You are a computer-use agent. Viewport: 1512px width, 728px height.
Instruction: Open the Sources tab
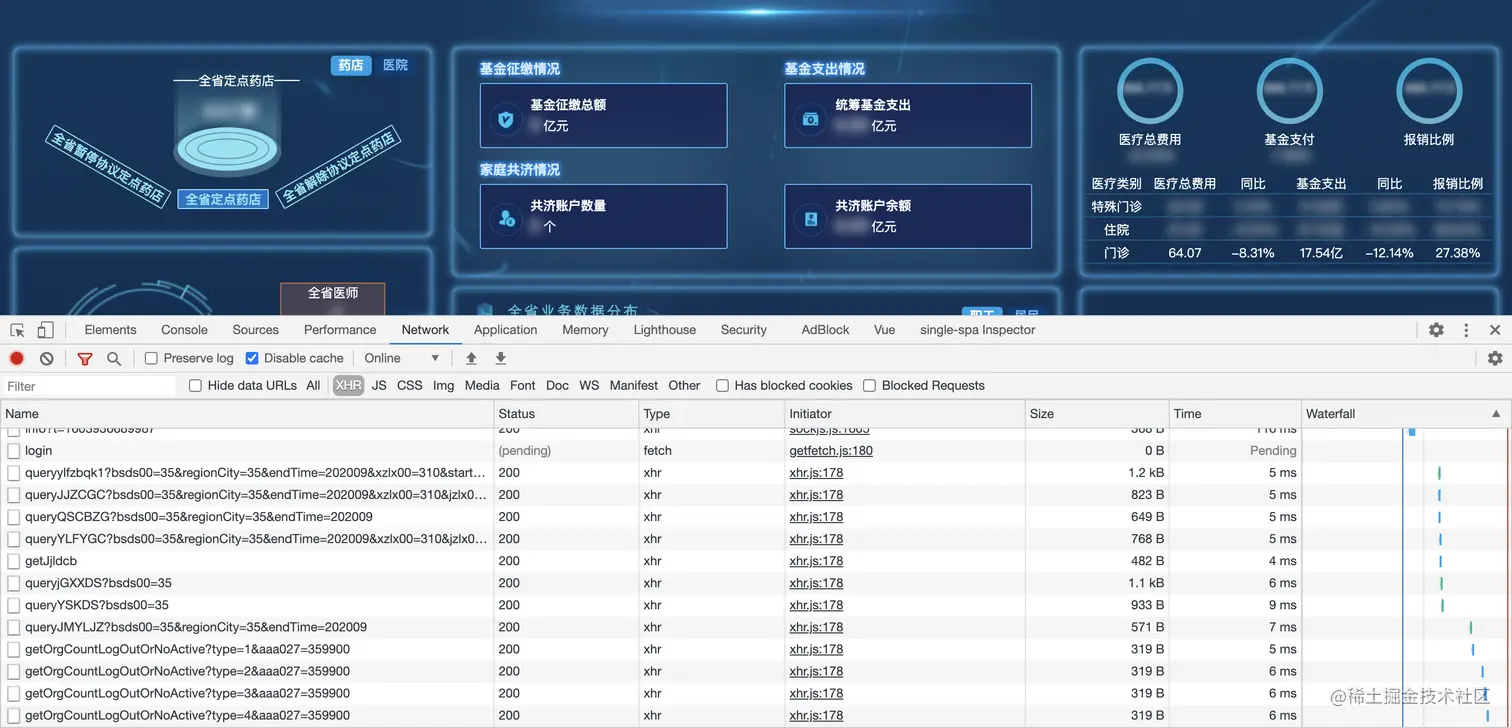256,330
